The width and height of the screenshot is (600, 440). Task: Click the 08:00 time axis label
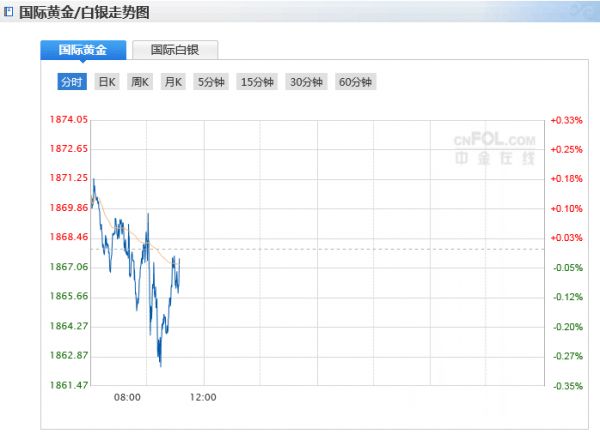(127, 397)
